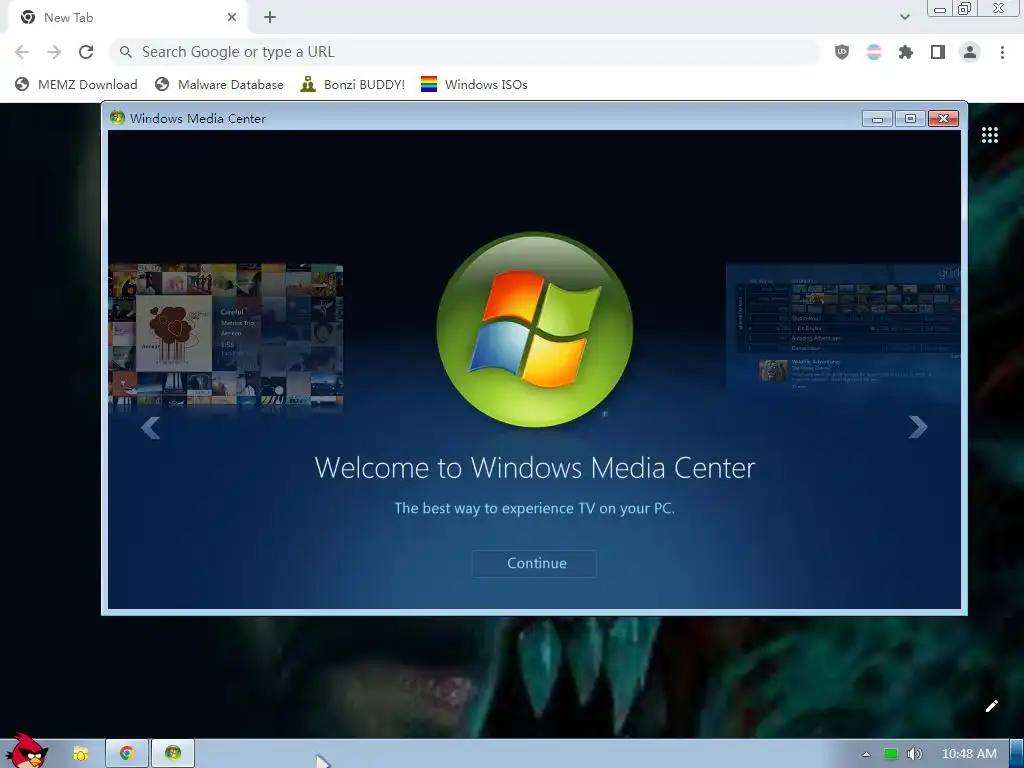Toggle the browser side panel icon
The height and width of the screenshot is (768, 1024).
(x=938, y=52)
